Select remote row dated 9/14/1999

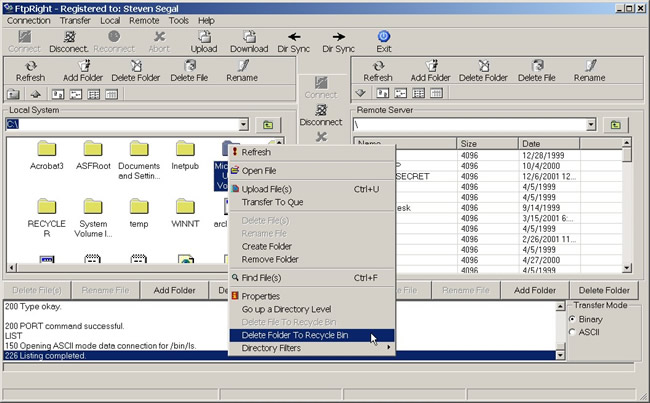(488, 208)
